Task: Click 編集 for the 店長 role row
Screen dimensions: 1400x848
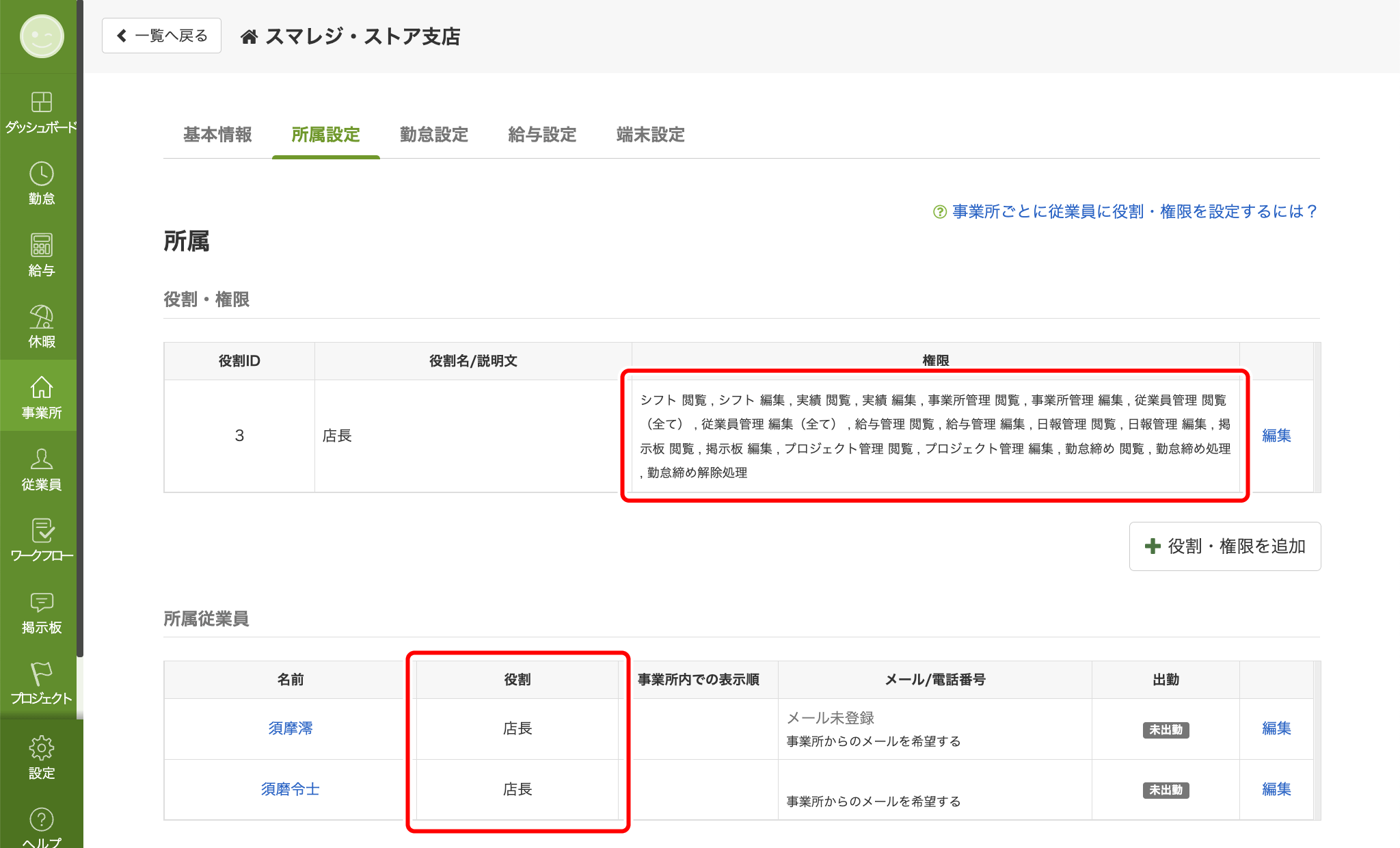Action: (1276, 436)
